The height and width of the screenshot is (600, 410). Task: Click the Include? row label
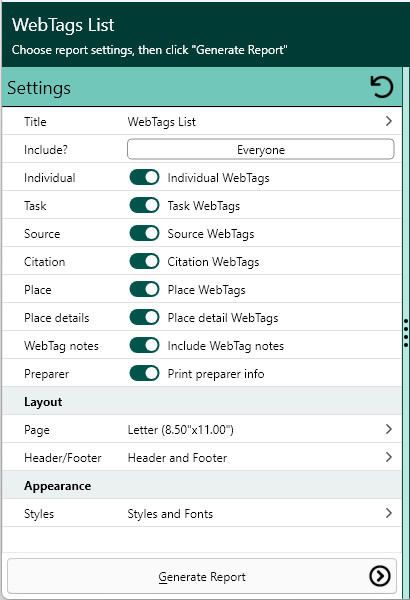[46, 150]
